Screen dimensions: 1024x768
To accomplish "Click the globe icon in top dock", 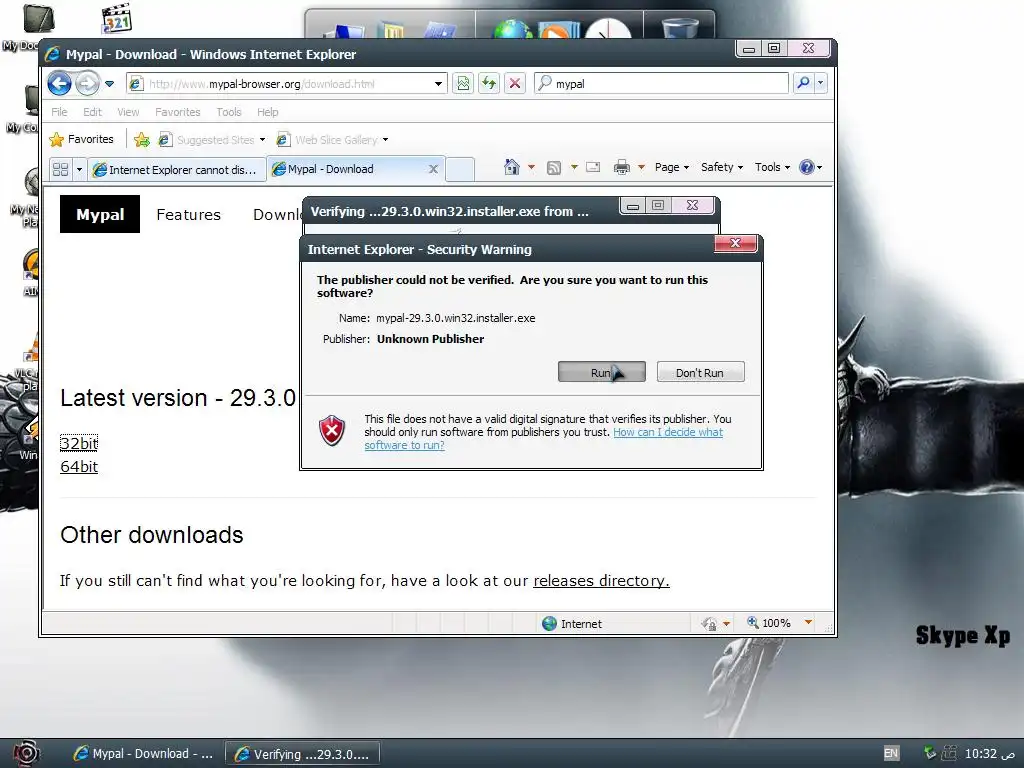I will 513,28.
